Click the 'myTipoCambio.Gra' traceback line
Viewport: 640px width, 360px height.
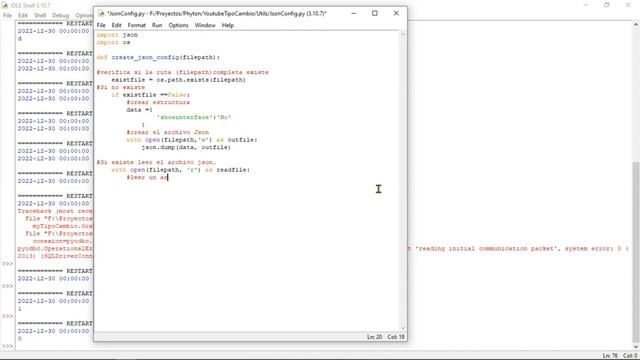tap(62, 226)
